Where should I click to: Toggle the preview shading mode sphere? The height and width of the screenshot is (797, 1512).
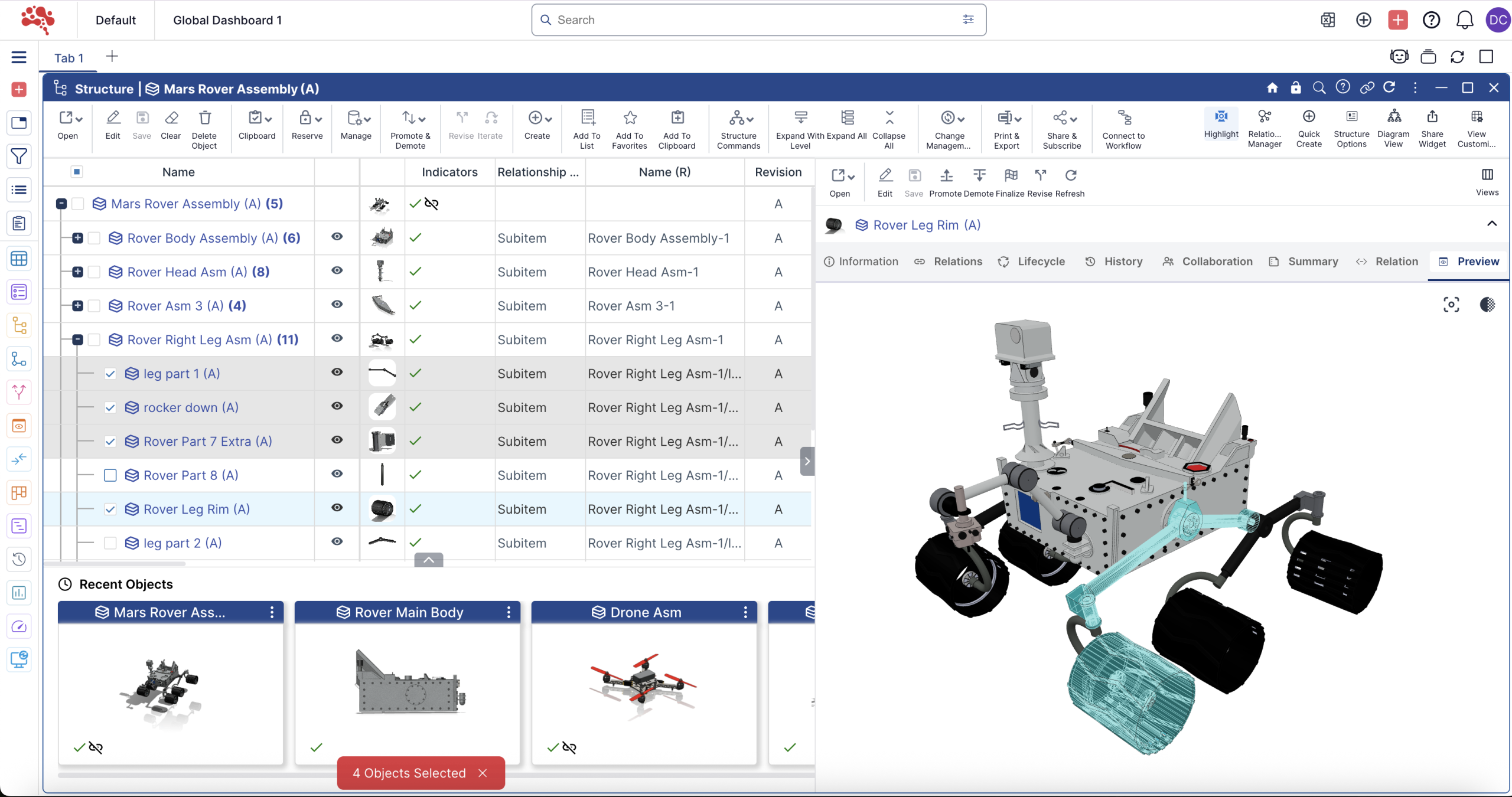(x=1487, y=305)
